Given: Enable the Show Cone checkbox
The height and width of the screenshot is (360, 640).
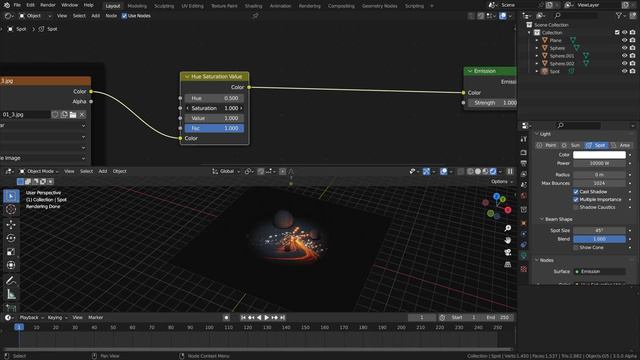Looking at the screenshot, I should [576, 248].
